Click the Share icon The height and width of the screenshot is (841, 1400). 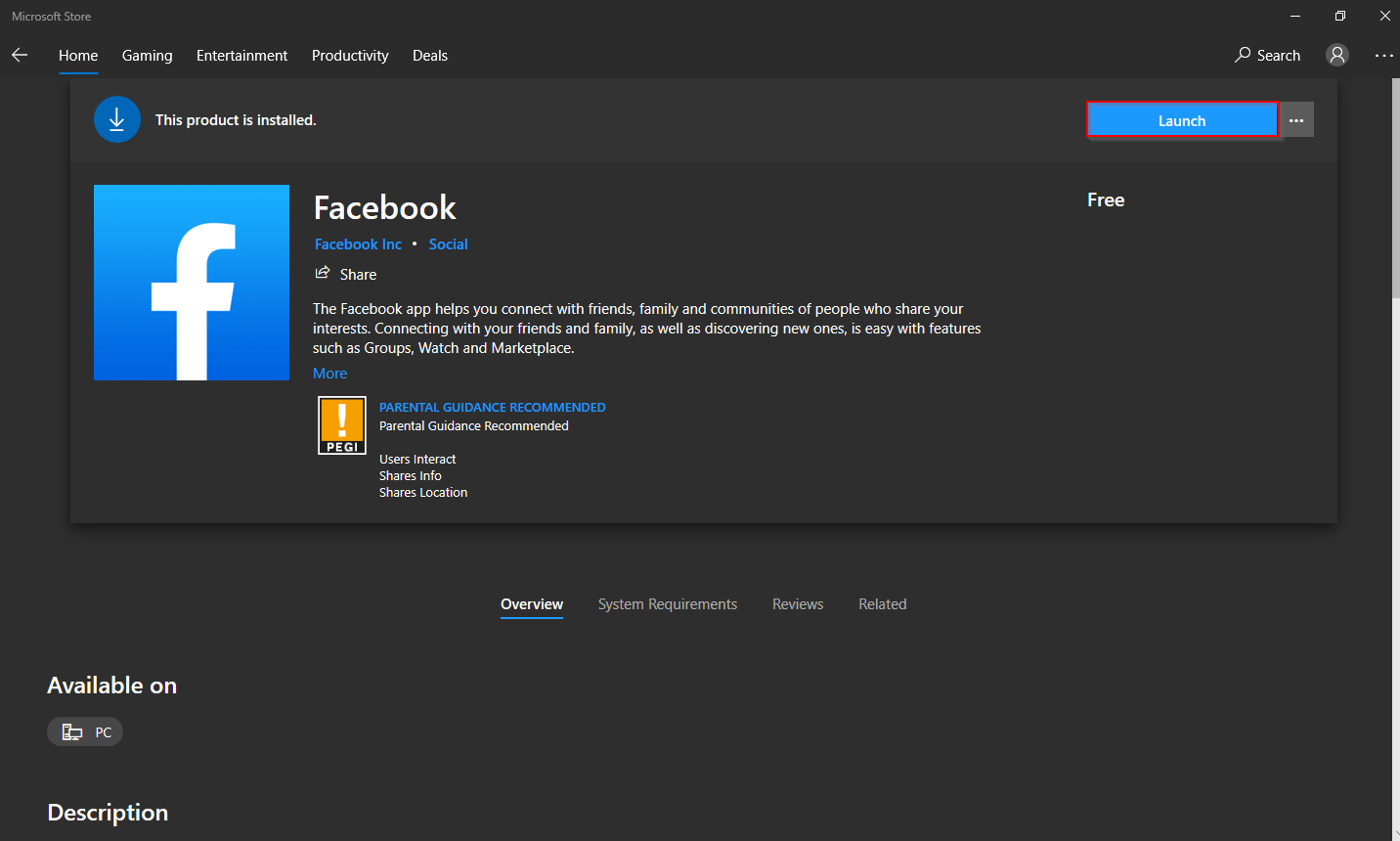point(323,273)
